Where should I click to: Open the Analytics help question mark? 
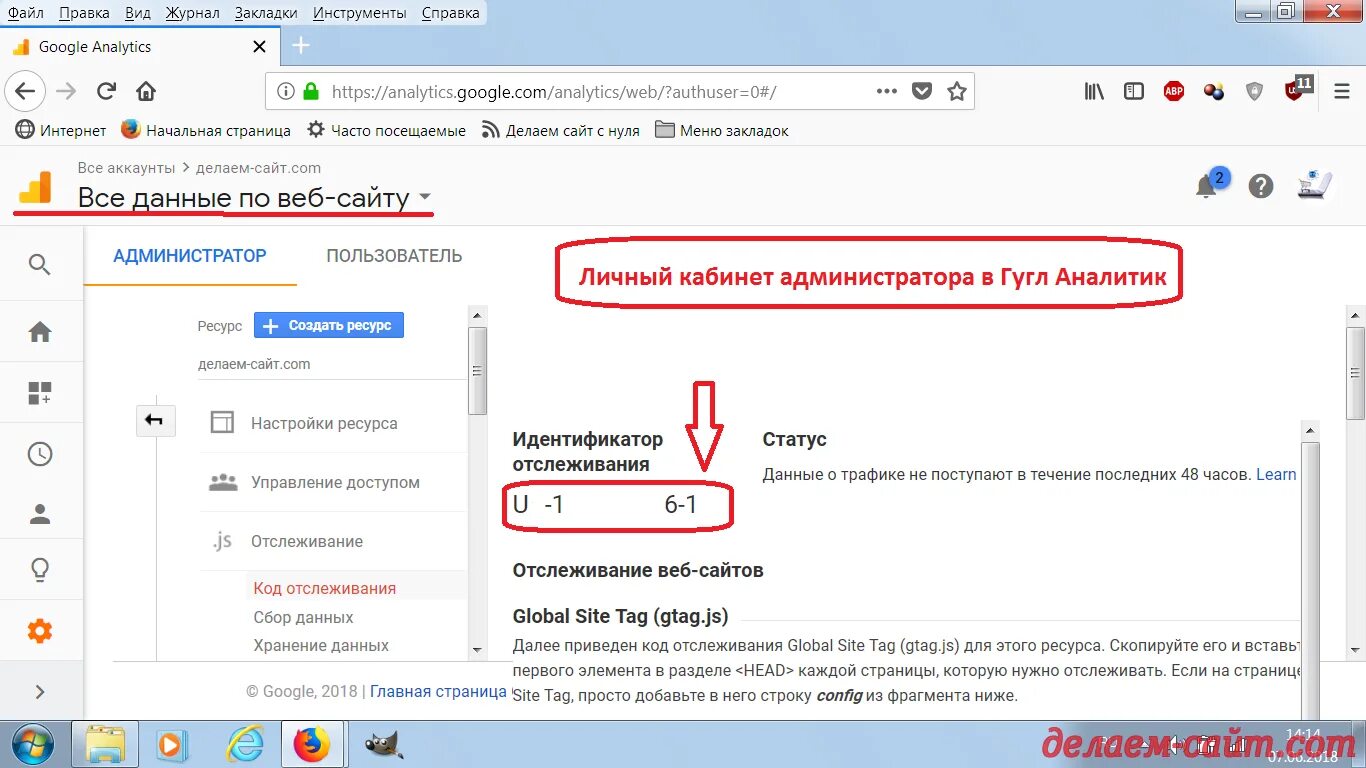pos(1261,186)
